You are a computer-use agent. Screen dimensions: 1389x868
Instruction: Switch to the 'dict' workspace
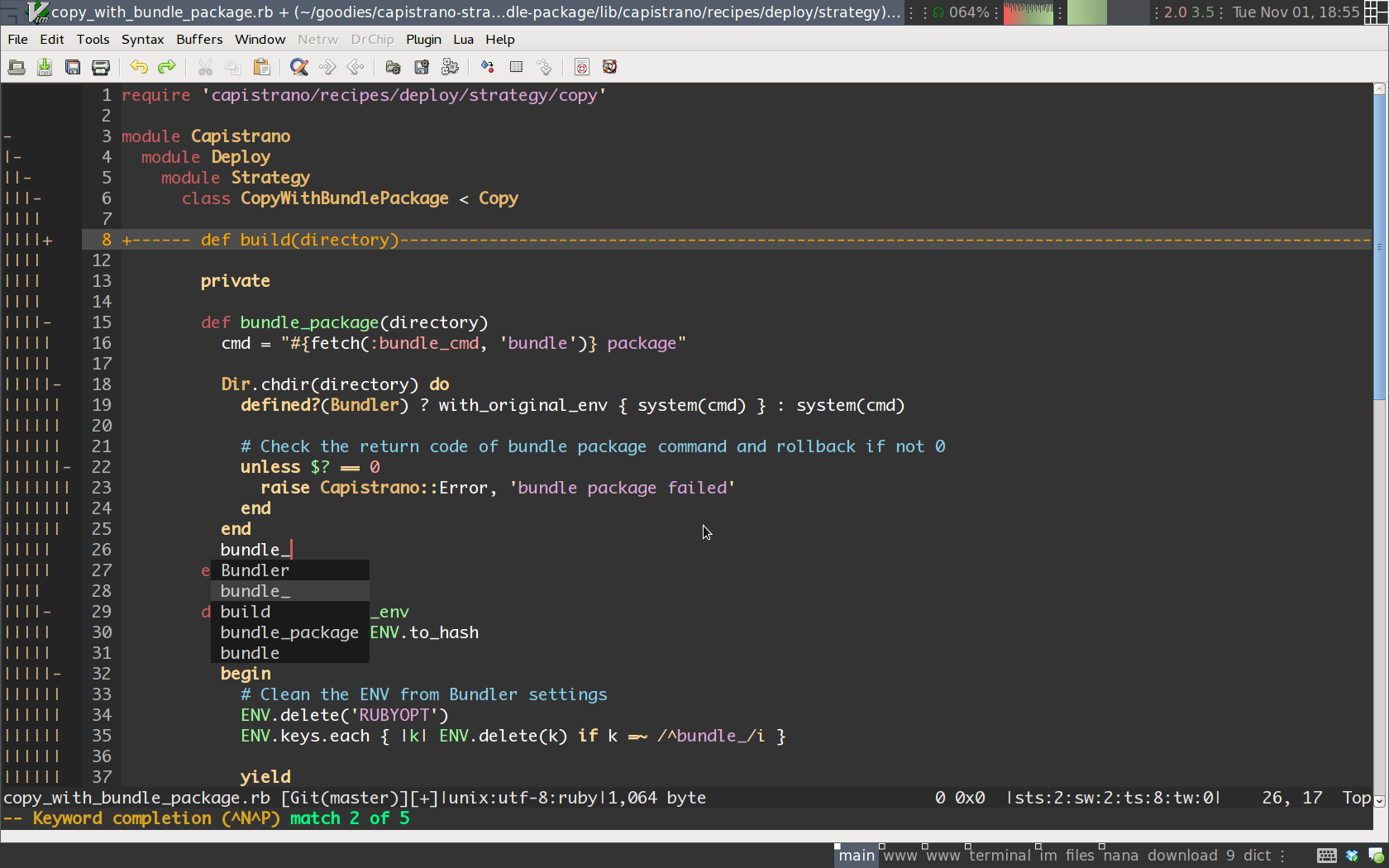point(1257,856)
